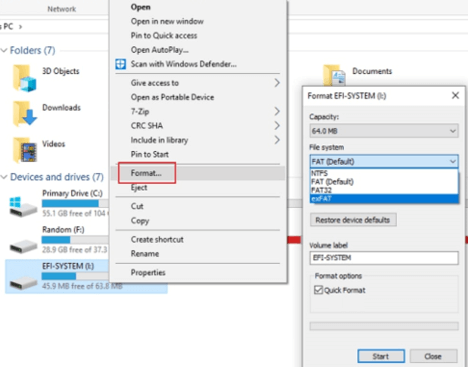
Task: Click the Volume label text field
Action: [x=384, y=258]
